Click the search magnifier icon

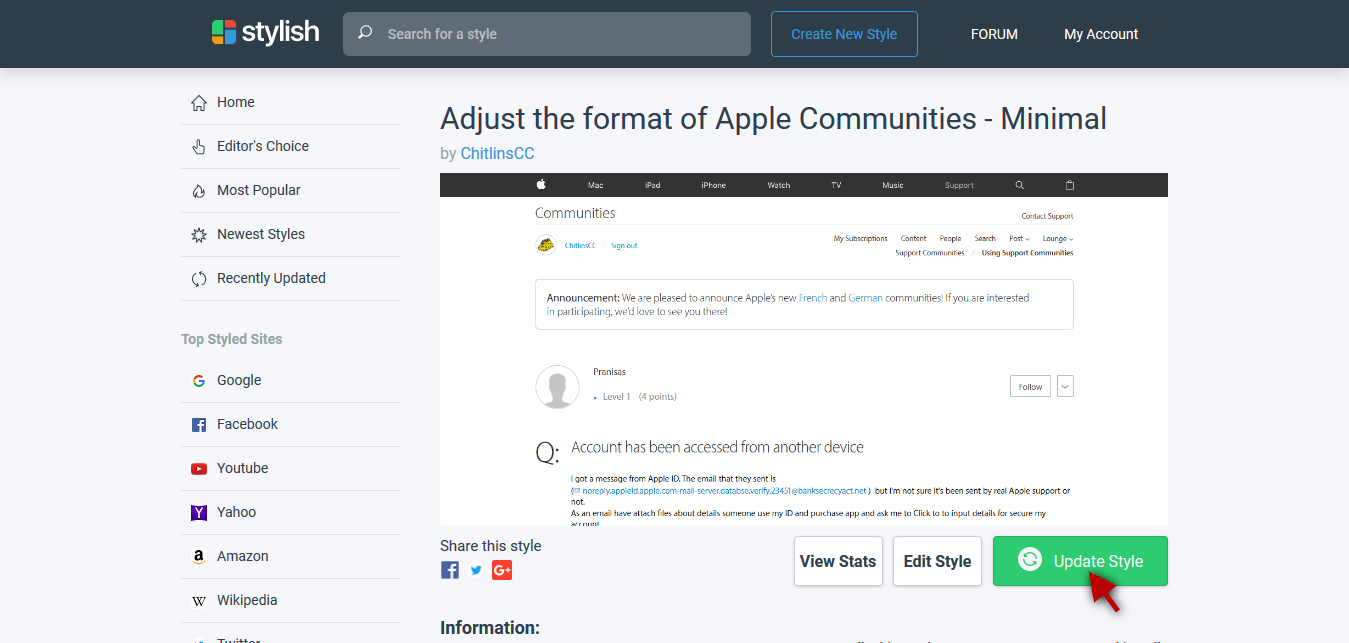[365, 33]
